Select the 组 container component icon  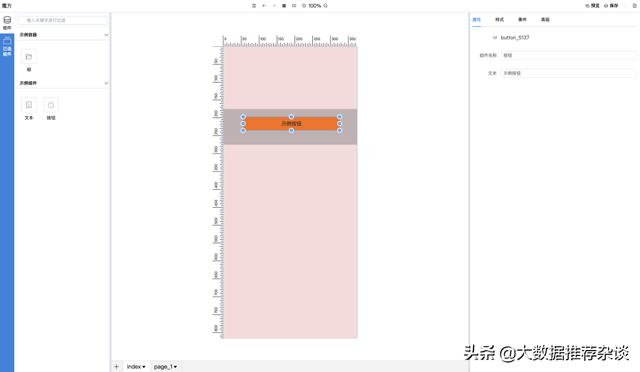[x=29, y=57]
